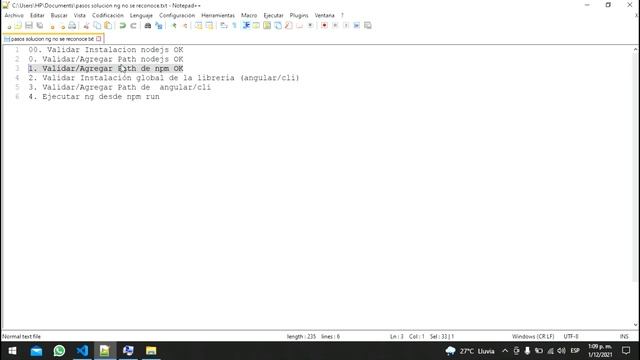Open the Editar menu
640x360 pixels.
click(37, 15)
